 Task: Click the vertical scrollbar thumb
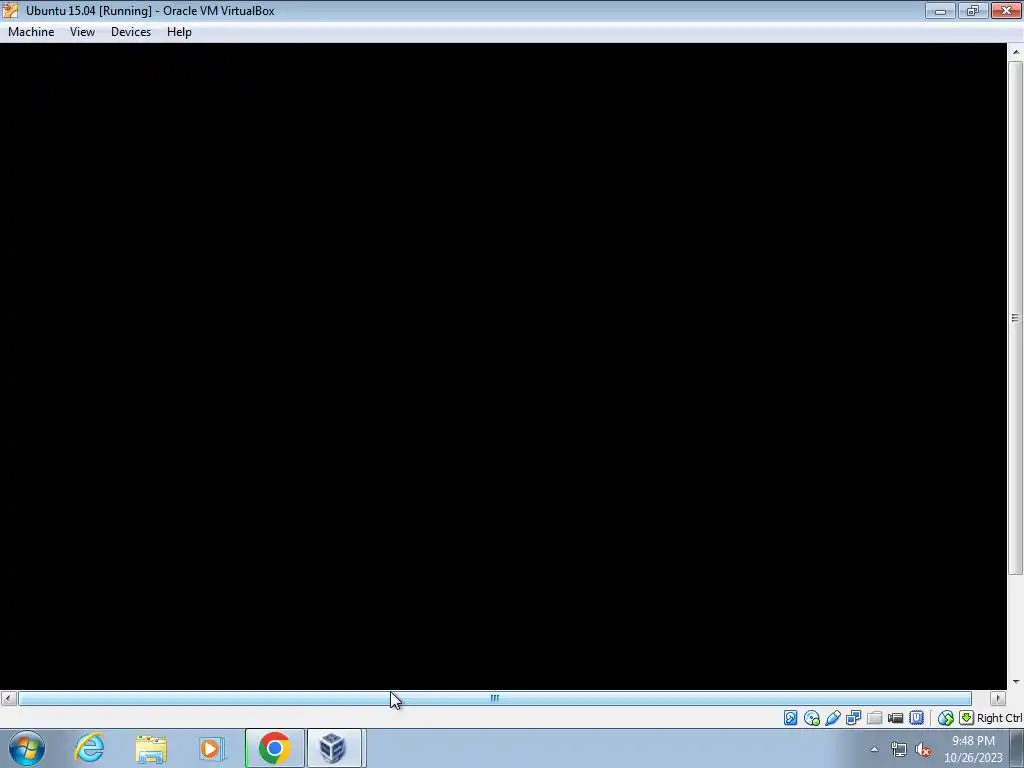1016,318
